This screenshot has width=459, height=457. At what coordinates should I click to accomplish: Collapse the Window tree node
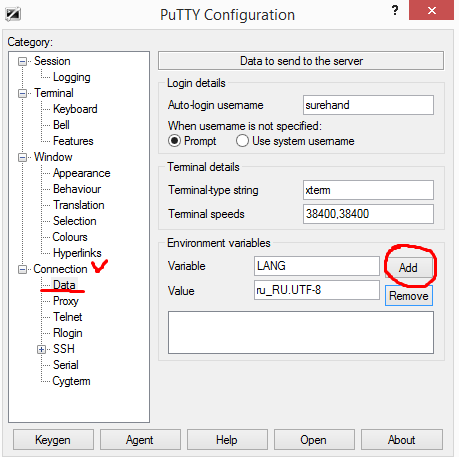point(22,157)
